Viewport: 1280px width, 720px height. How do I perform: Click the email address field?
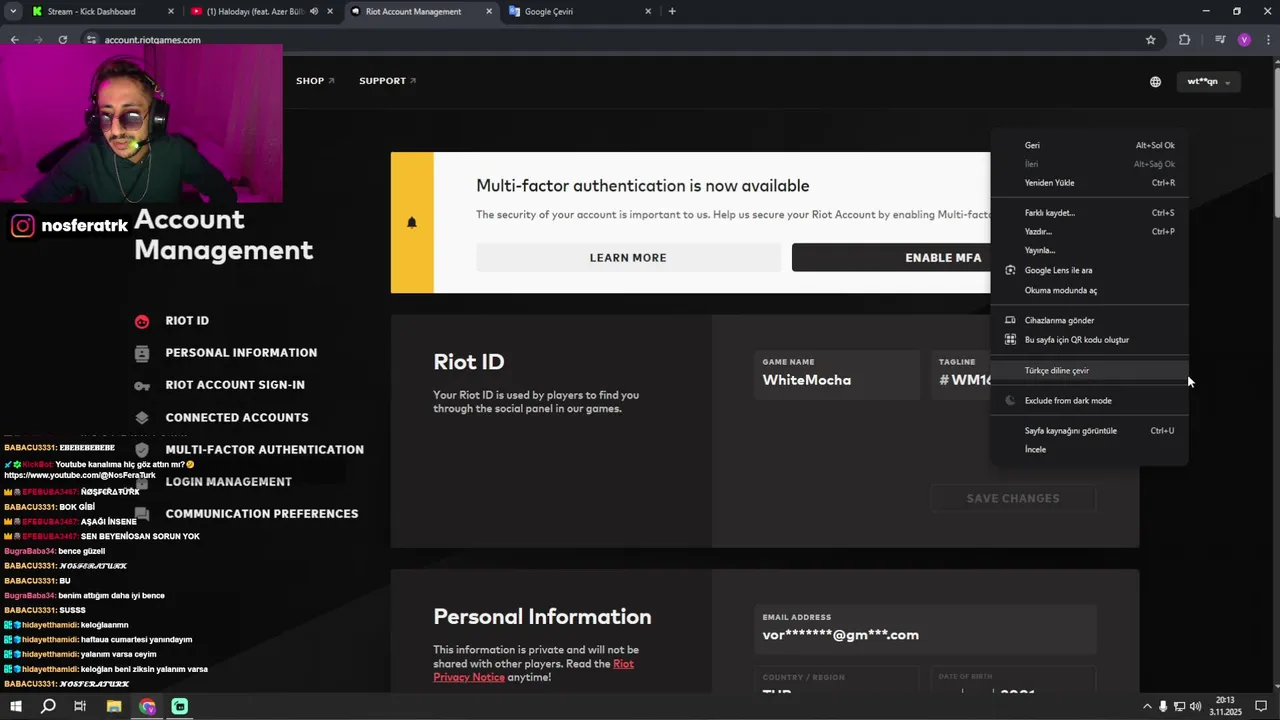(x=925, y=630)
